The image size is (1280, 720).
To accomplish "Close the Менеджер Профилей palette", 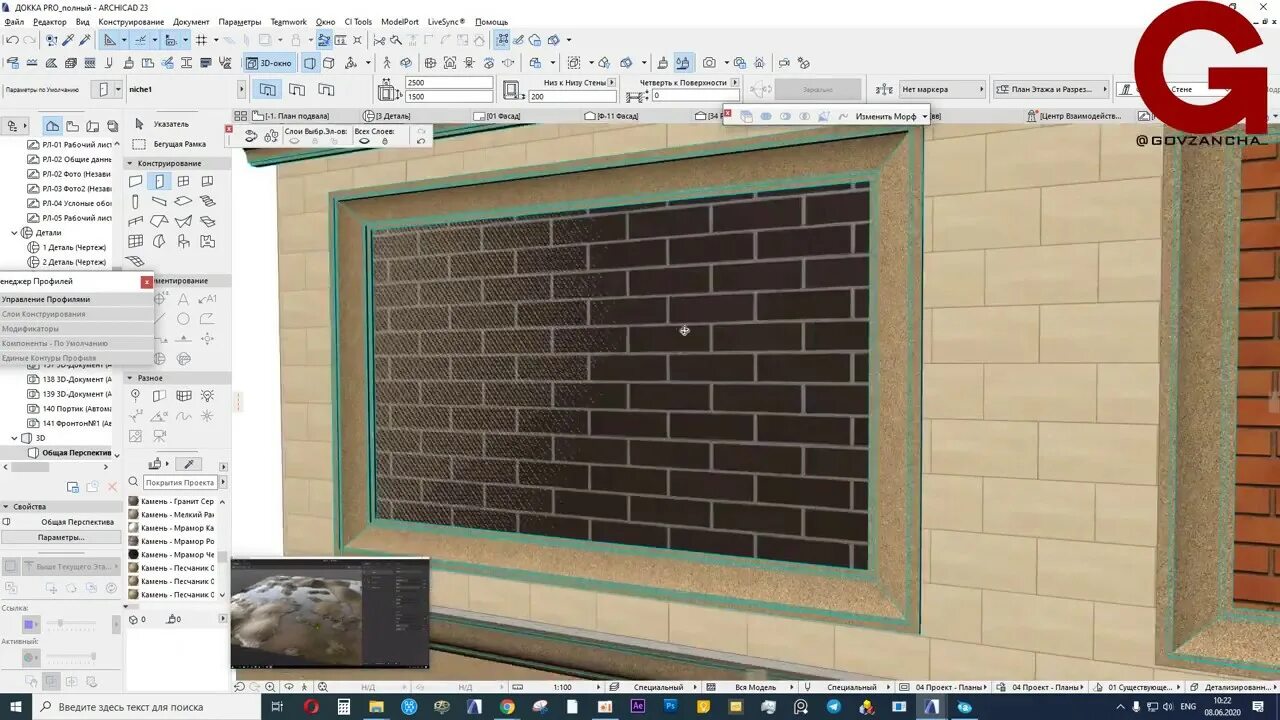I will [x=147, y=282].
